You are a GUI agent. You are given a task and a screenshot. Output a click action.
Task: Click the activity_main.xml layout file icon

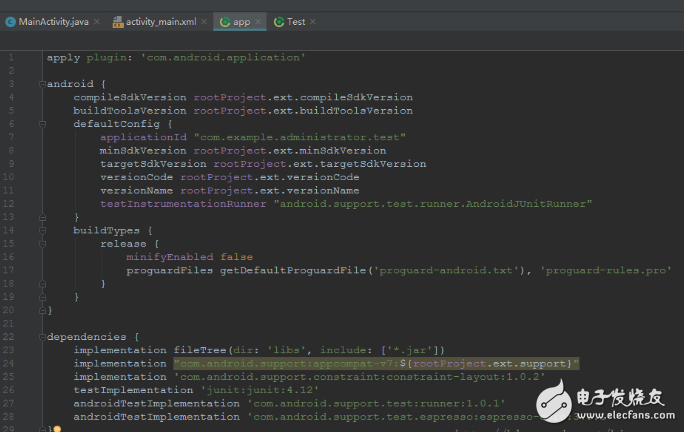pyautogui.click(x=119, y=21)
